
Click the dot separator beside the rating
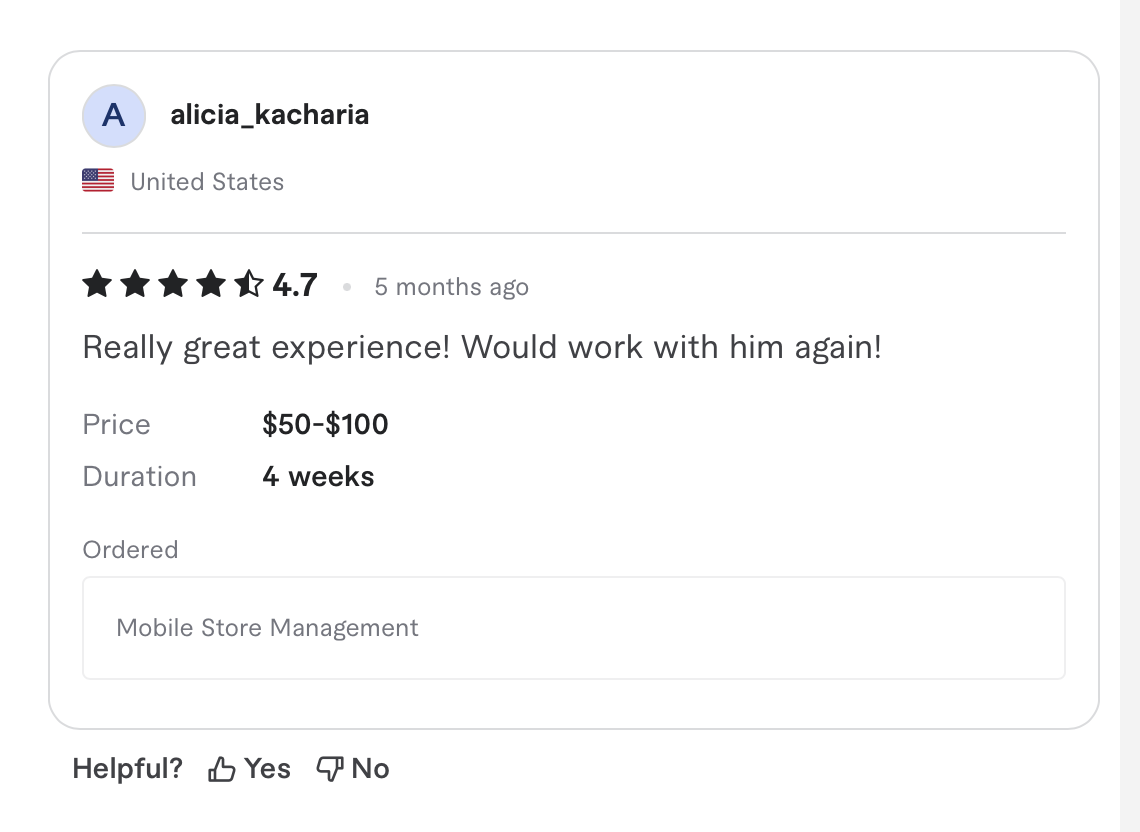coord(346,287)
